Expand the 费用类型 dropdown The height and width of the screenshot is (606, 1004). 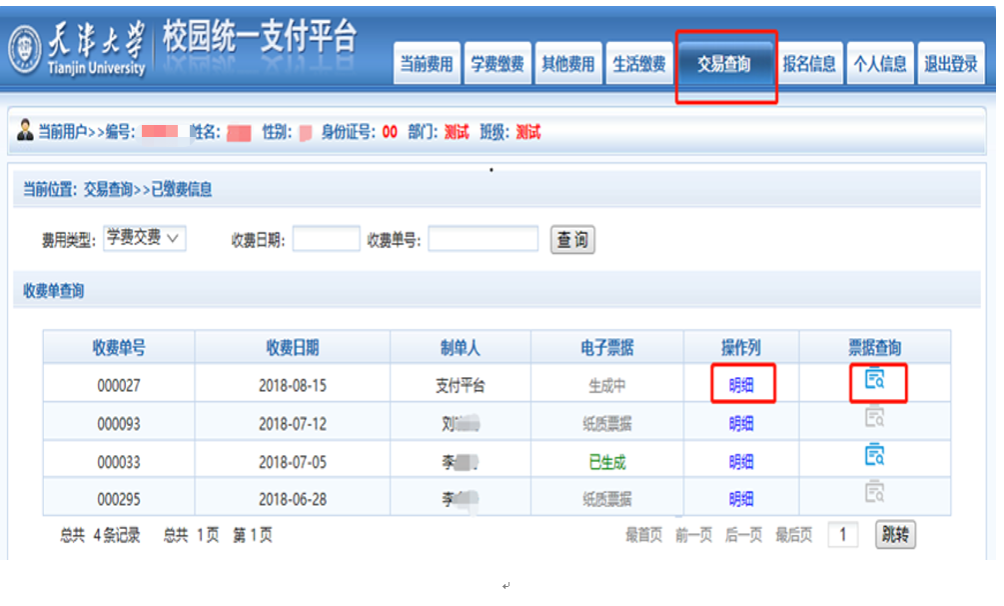pyautogui.click(x=144, y=238)
